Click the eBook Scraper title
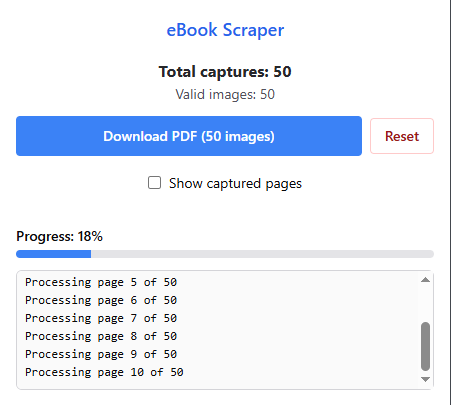This screenshot has height=405, width=451. pos(225,30)
